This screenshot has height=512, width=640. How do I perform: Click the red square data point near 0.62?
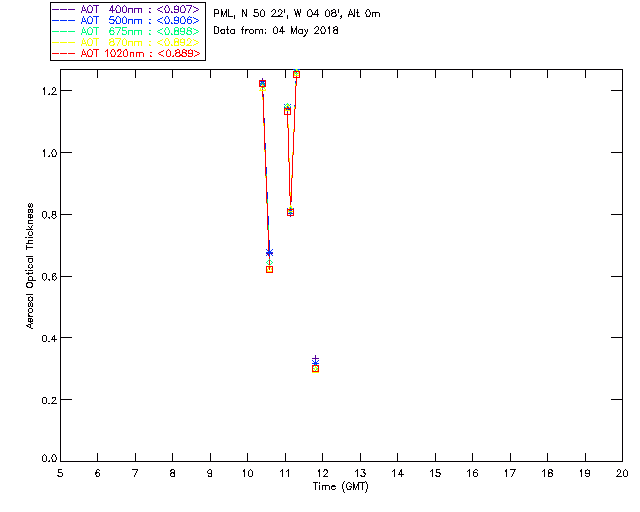(269, 269)
